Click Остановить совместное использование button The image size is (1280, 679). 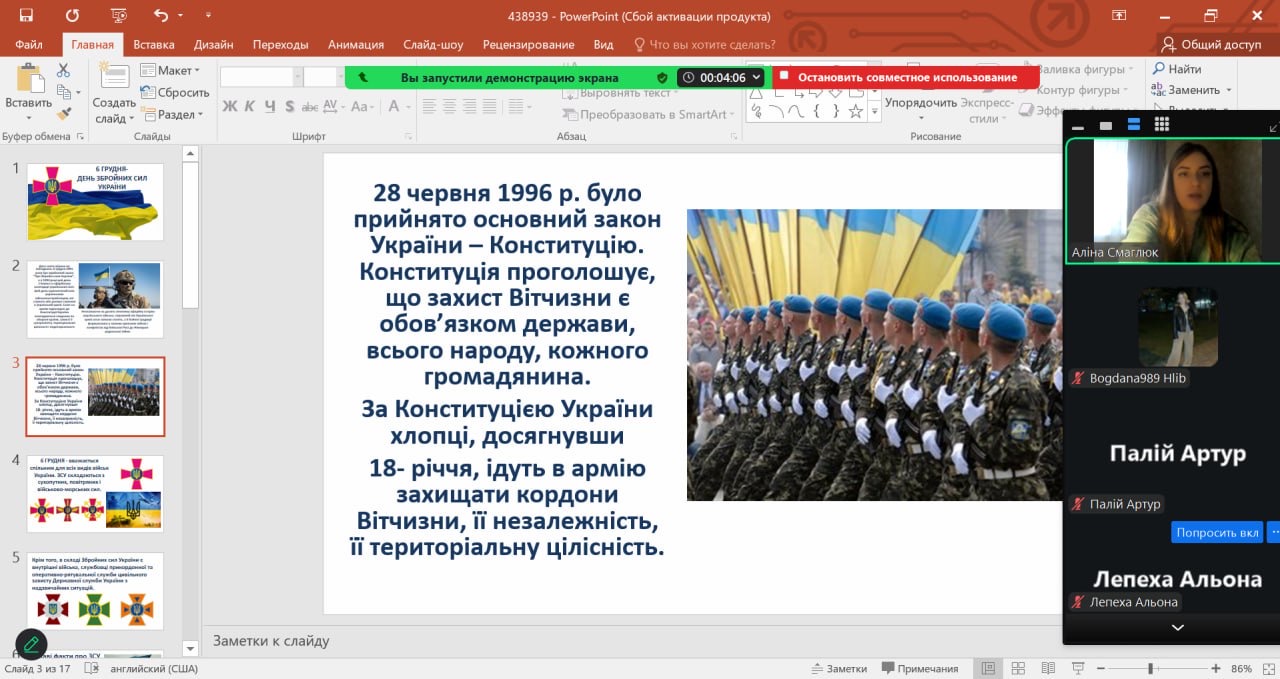coord(905,77)
